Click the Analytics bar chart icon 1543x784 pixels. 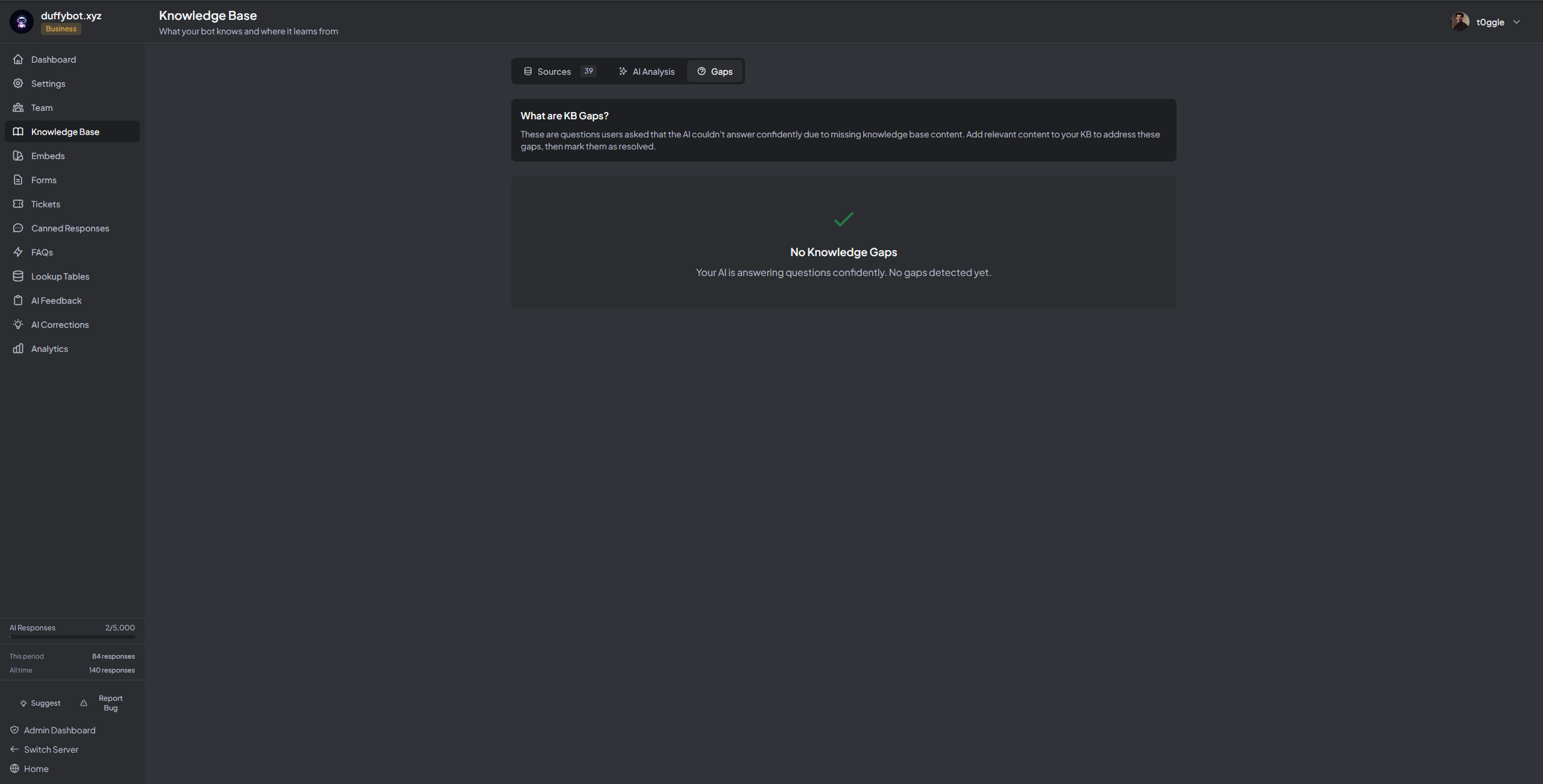point(18,348)
